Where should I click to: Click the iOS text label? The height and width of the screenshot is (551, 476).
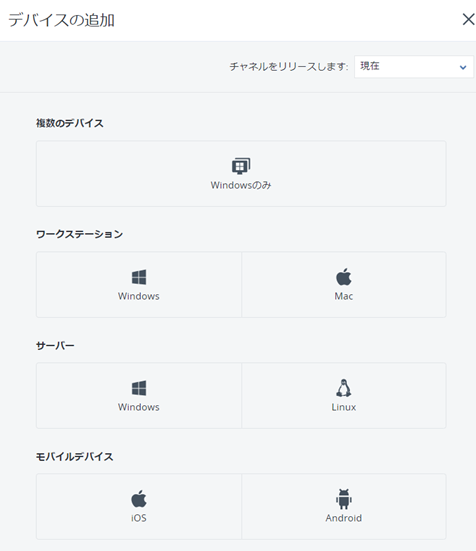tap(139, 518)
